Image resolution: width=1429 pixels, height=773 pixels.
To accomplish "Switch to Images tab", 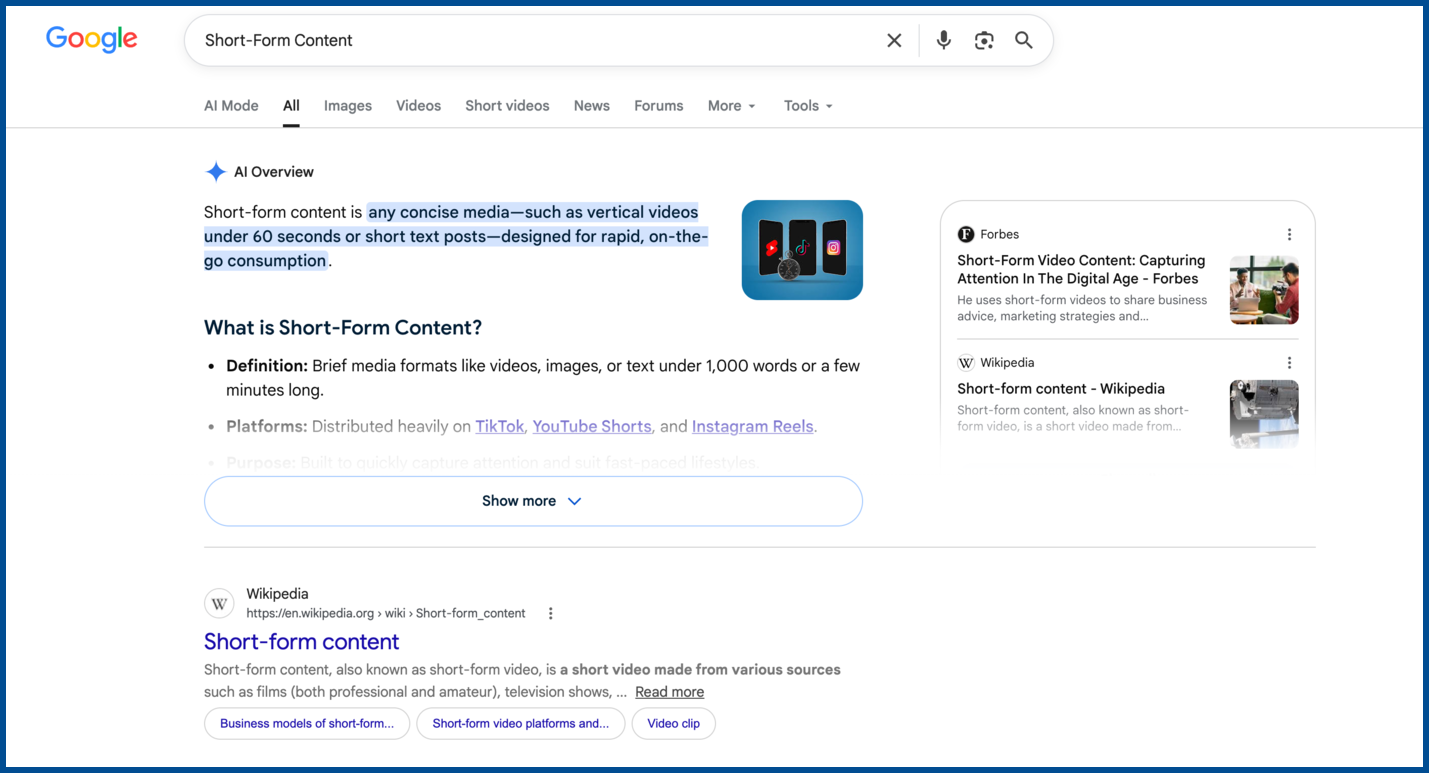I will tap(348, 106).
